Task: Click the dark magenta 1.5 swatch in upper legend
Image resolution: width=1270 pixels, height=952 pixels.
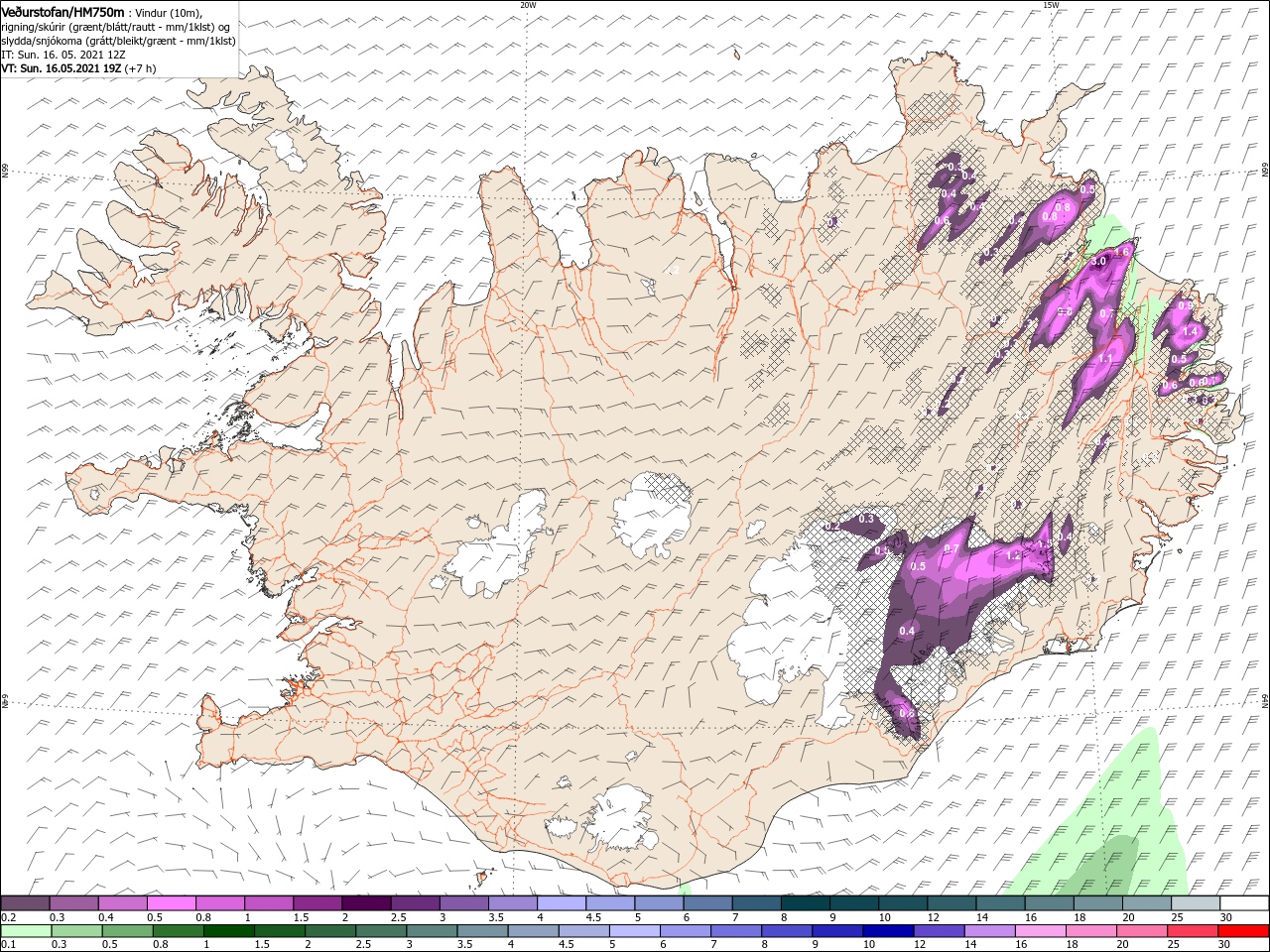Action: coord(317,903)
